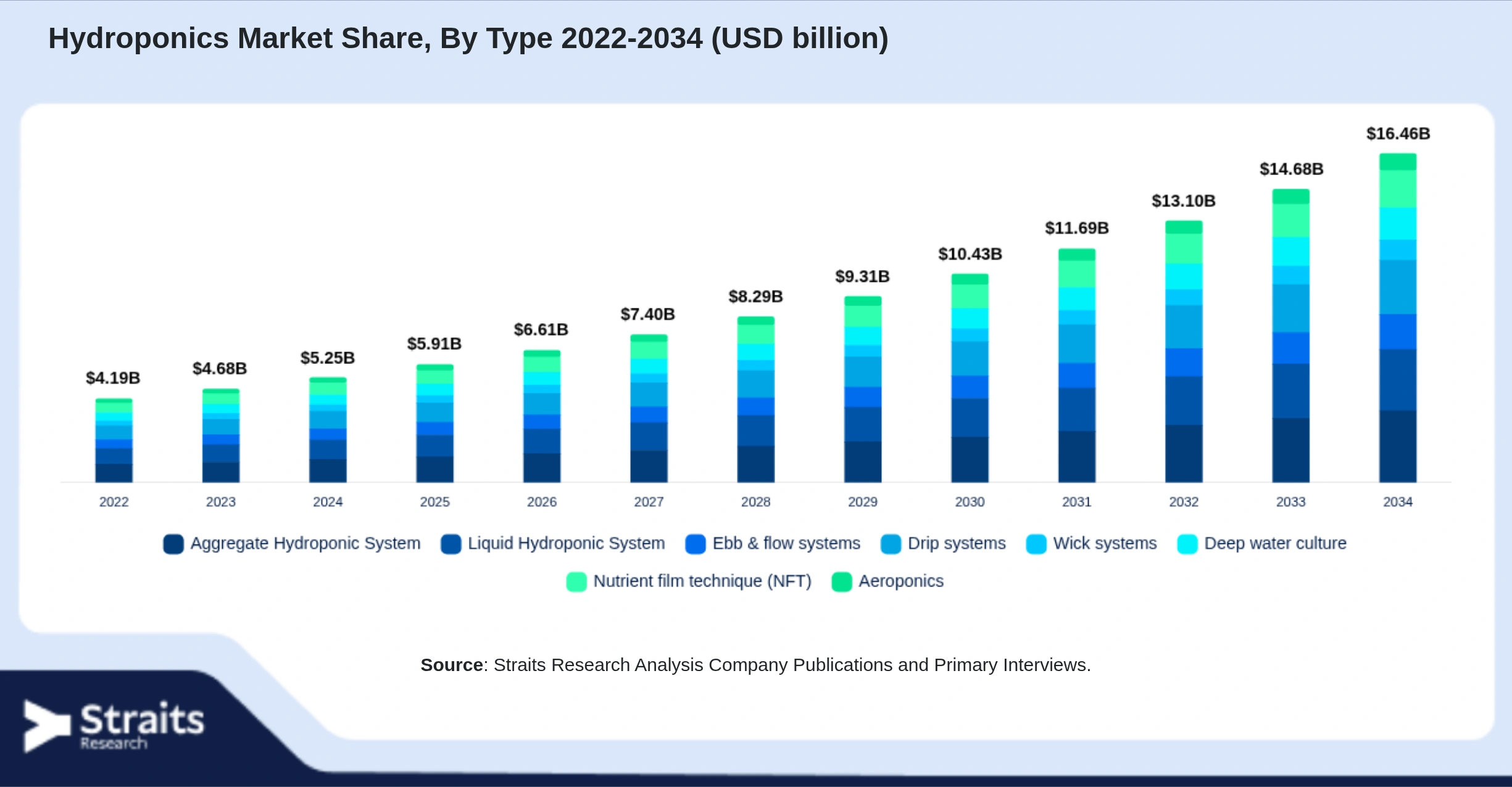1512x787 pixels.
Task: Click the Liquid Hydroponic System legend swatch
Action: coord(451,544)
